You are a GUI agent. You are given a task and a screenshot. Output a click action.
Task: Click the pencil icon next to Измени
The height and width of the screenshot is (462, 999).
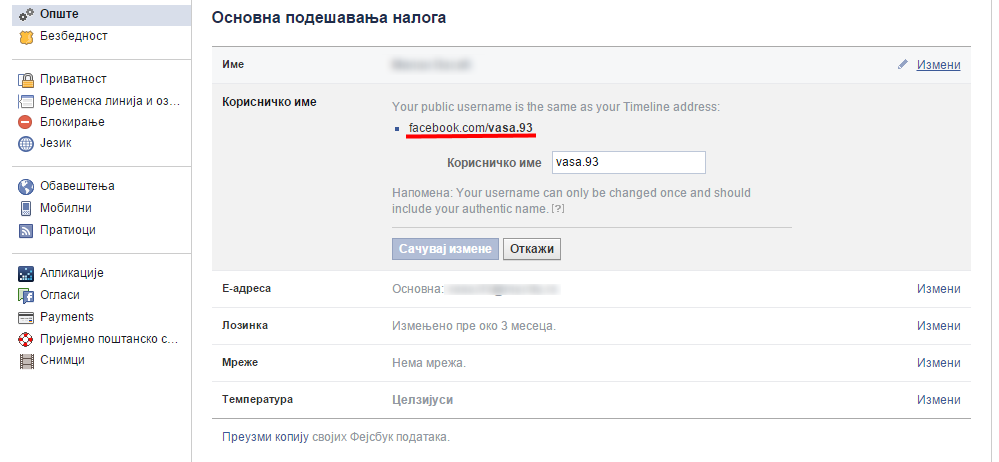[903, 64]
